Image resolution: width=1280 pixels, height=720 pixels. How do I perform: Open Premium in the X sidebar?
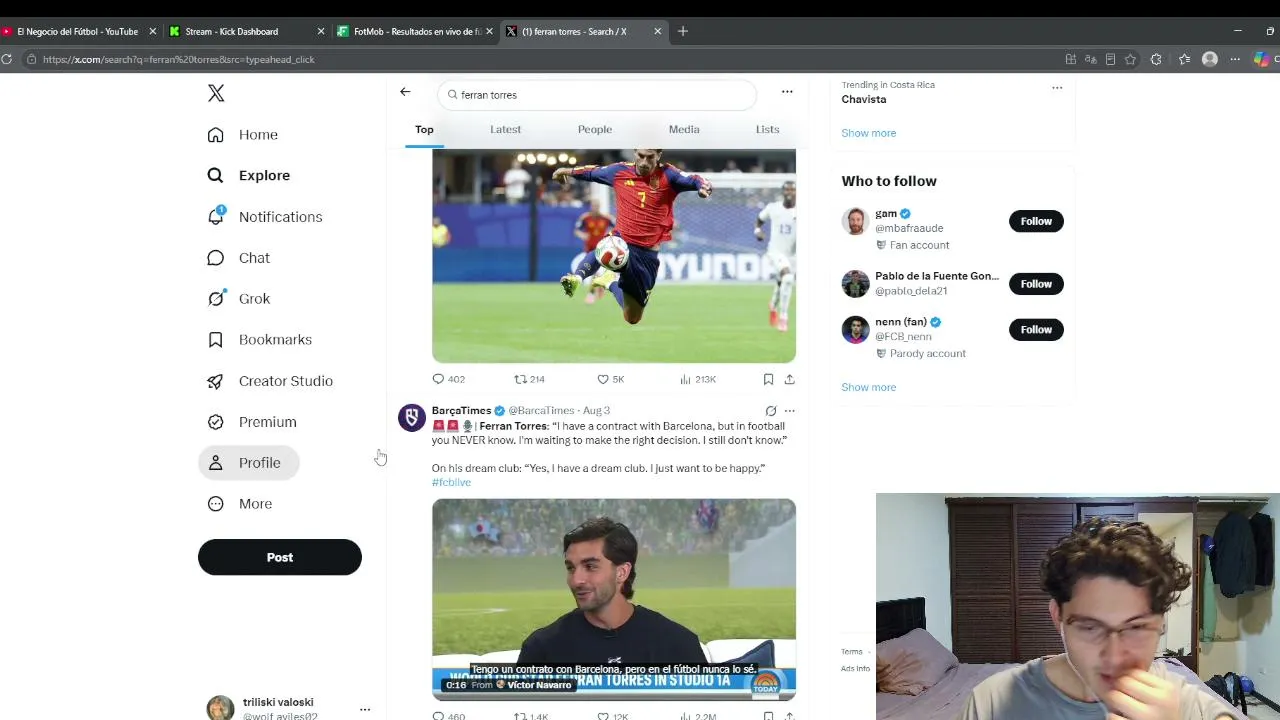(x=251, y=422)
